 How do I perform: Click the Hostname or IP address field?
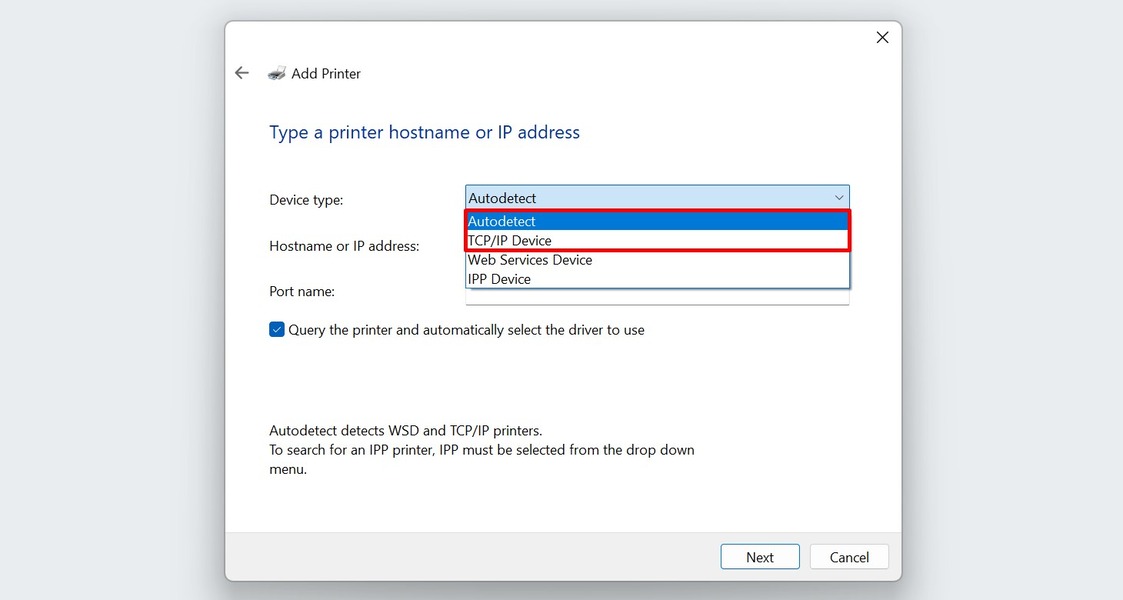[x=656, y=246]
